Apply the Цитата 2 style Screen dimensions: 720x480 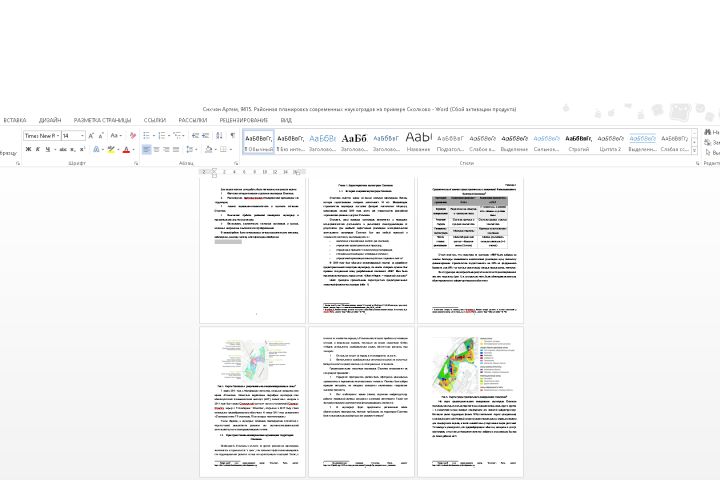pyautogui.click(x=610, y=142)
